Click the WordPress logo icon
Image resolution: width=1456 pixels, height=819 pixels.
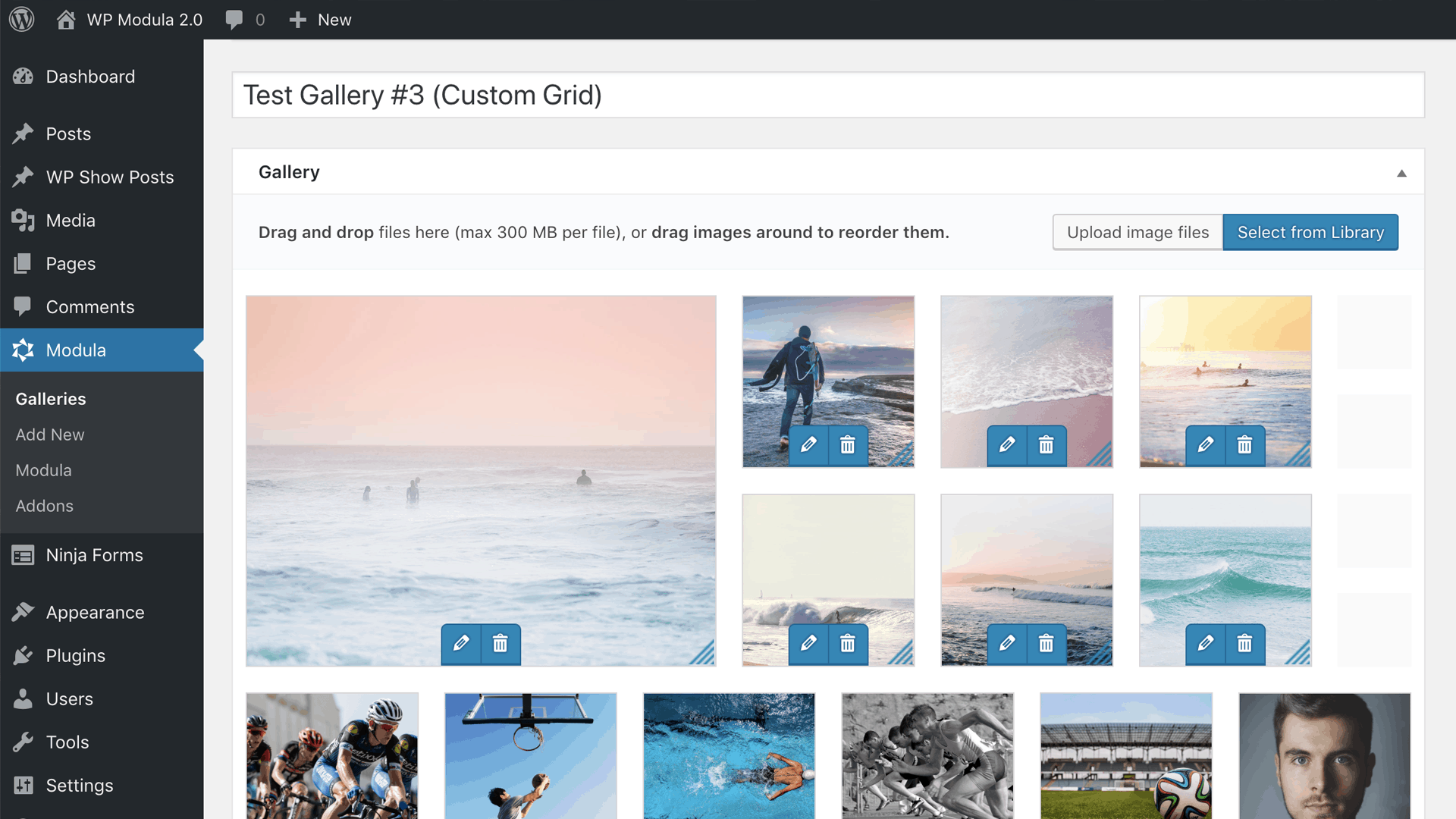pos(22,19)
